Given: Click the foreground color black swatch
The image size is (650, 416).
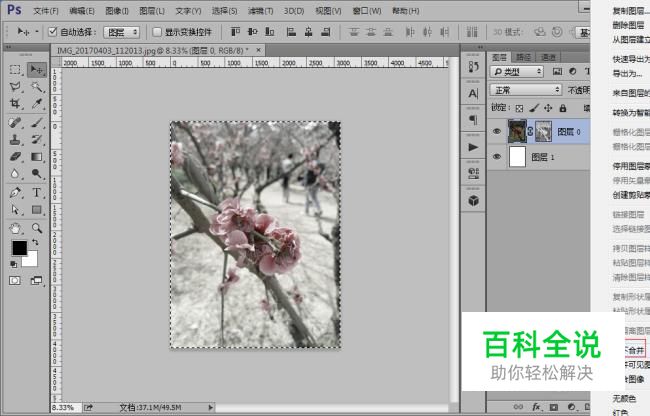Looking at the screenshot, I should coord(19,248).
